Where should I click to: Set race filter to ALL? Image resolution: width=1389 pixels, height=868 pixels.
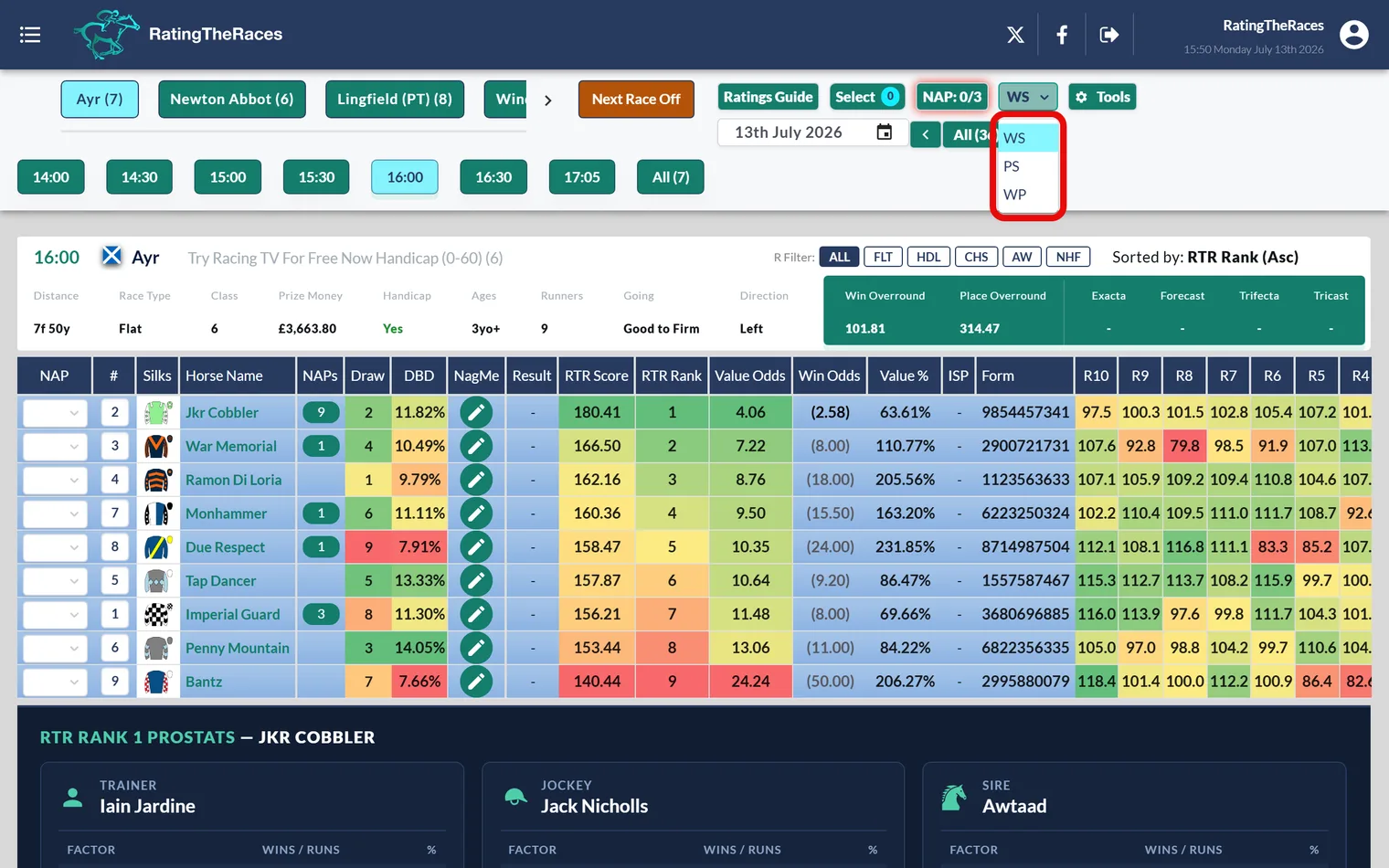click(839, 257)
